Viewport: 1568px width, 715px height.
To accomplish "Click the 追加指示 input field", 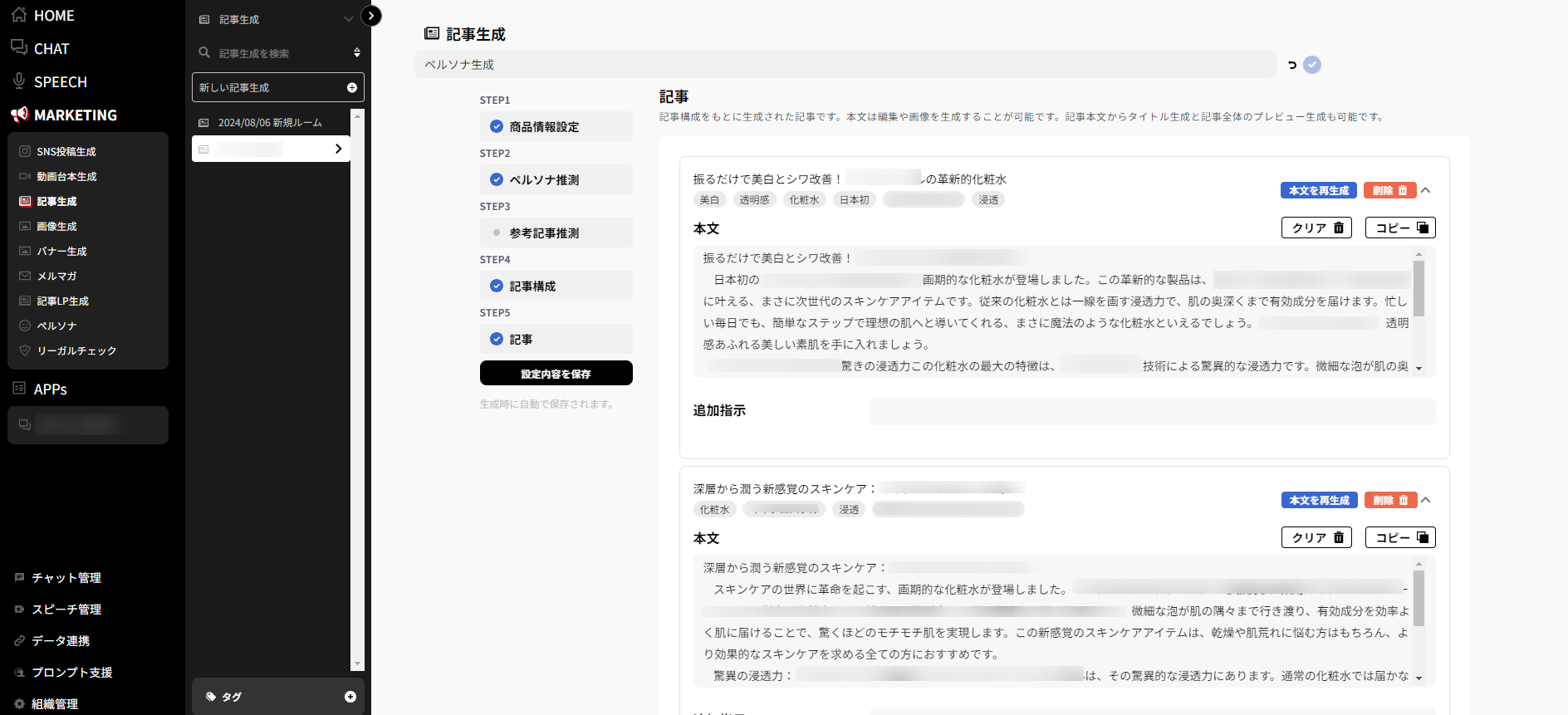I will (x=1152, y=411).
